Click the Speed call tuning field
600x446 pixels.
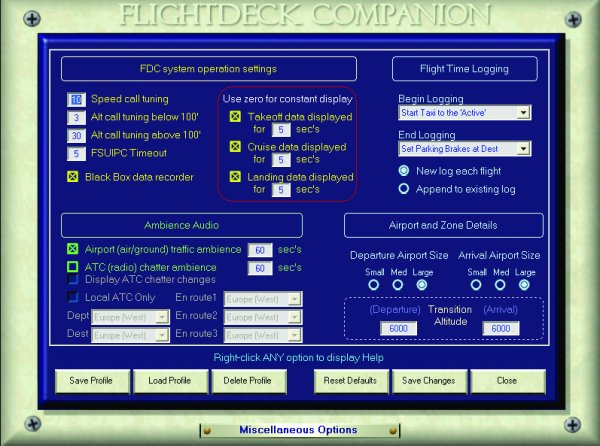(x=77, y=99)
